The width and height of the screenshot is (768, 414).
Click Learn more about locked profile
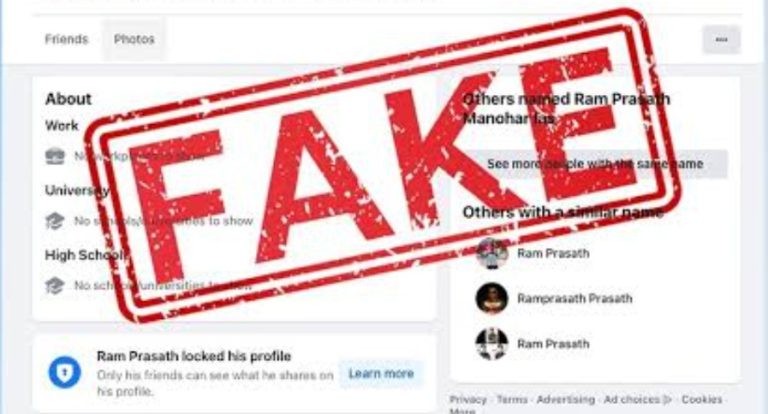tap(381, 374)
